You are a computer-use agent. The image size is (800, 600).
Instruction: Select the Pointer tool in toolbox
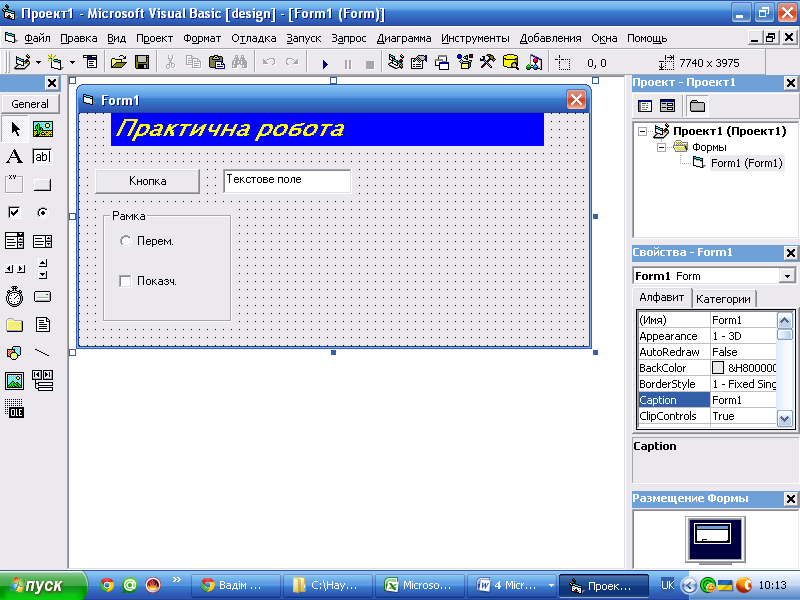tap(15, 129)
